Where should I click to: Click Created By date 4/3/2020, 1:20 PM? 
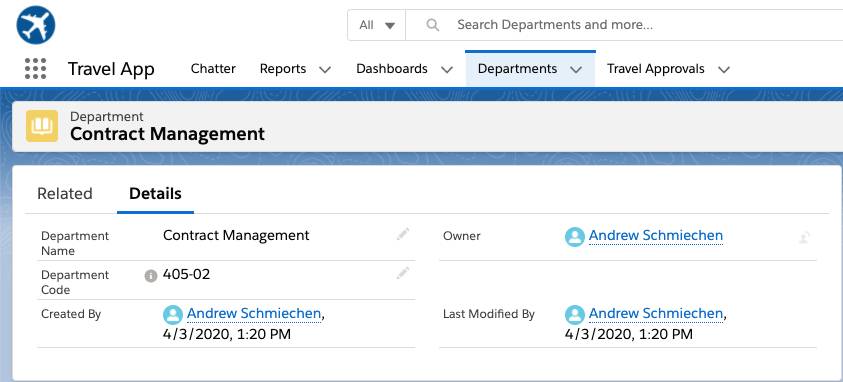(x=226, y=334)
